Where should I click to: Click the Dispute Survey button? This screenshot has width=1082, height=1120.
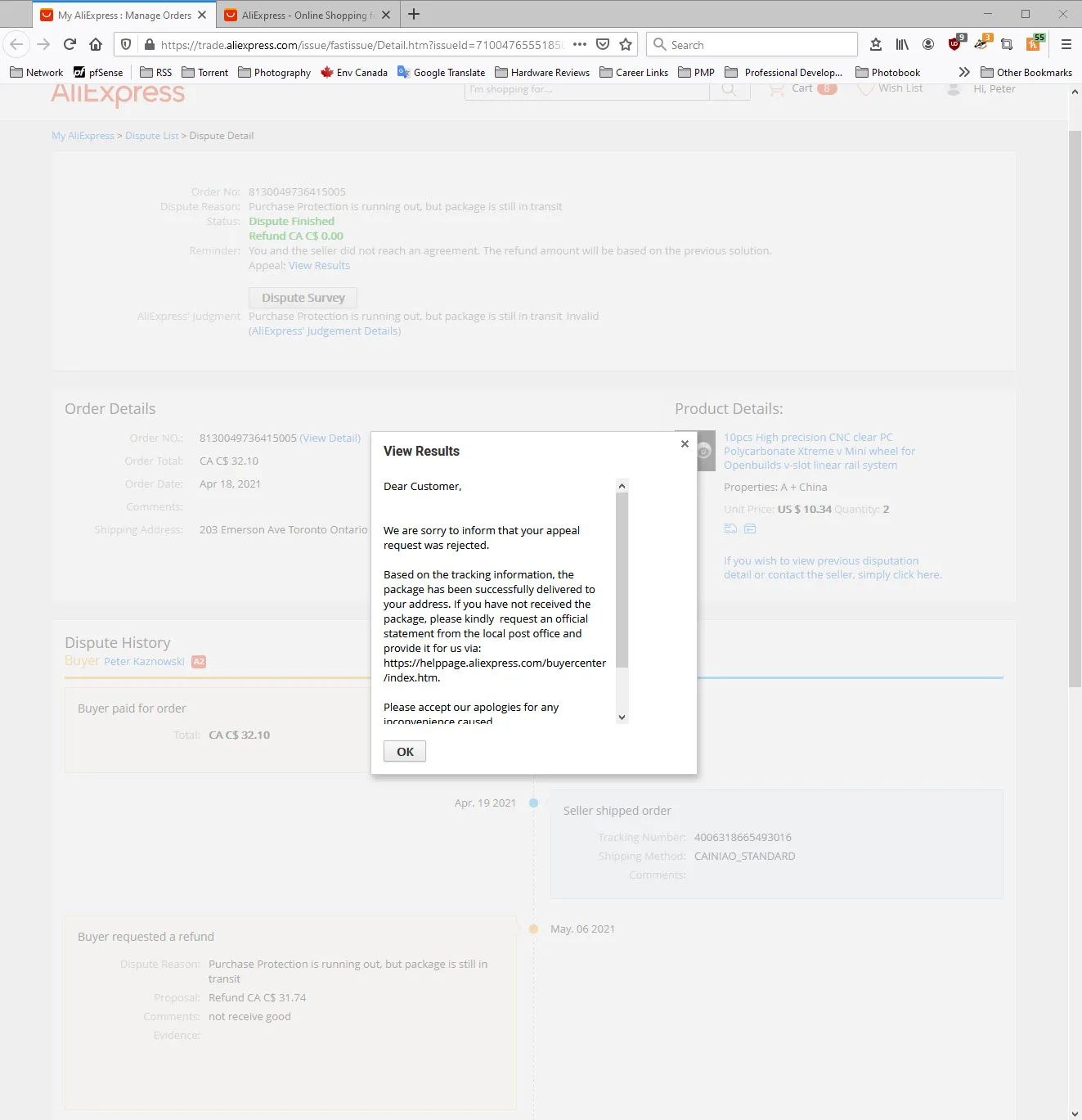click(303, 298)
